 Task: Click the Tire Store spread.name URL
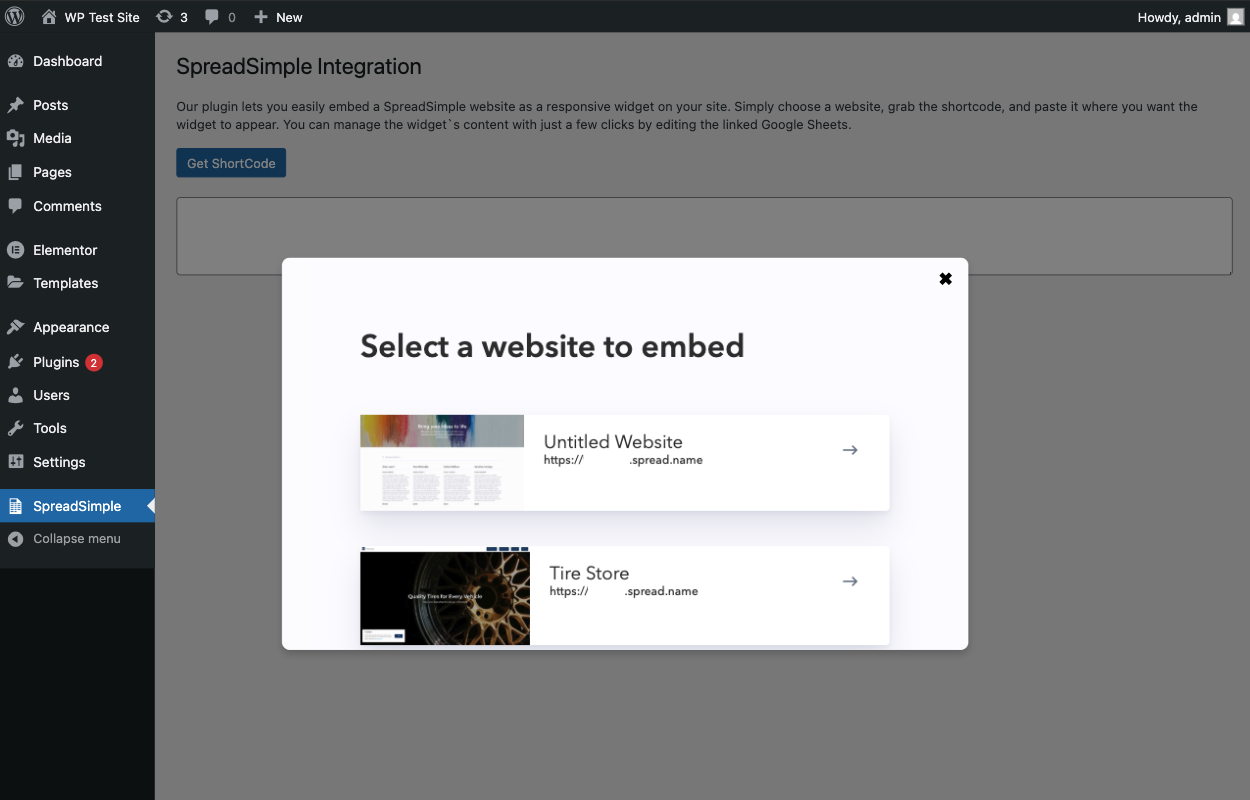(x=624, y=591)
